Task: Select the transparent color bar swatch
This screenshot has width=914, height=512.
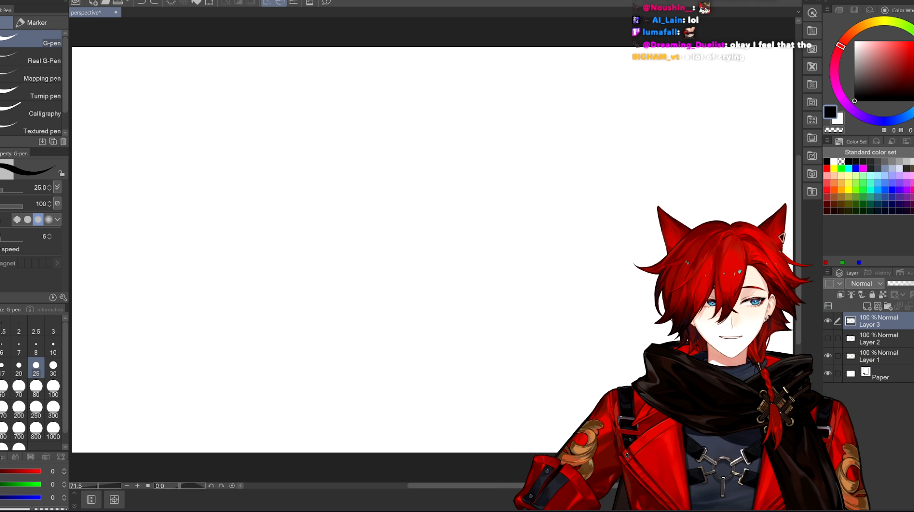Action: 834,129
